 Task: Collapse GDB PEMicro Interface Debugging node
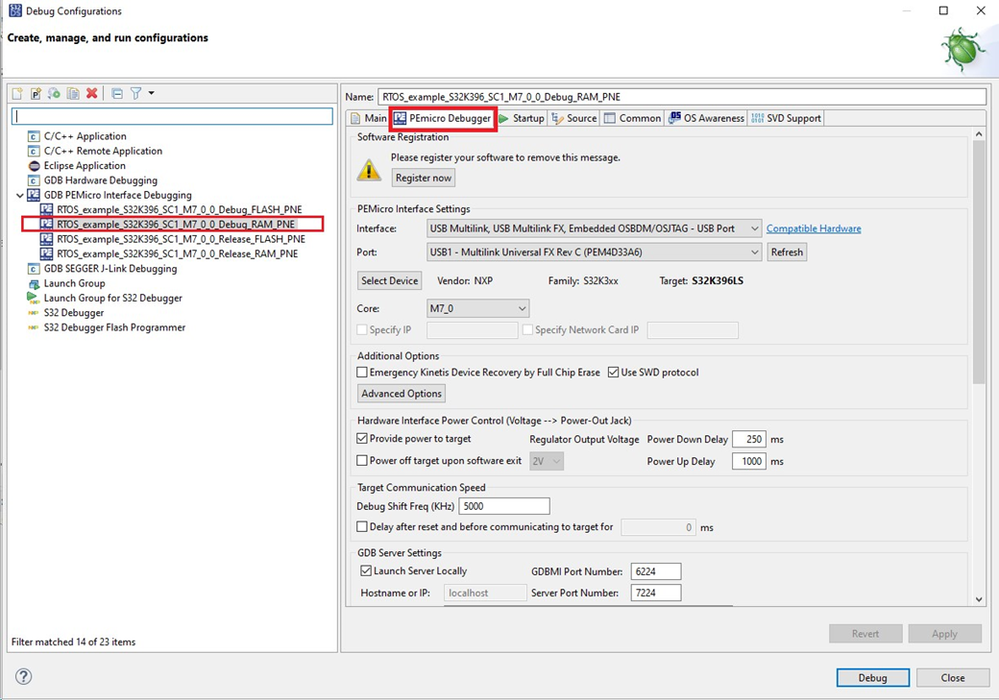(20, 195)
